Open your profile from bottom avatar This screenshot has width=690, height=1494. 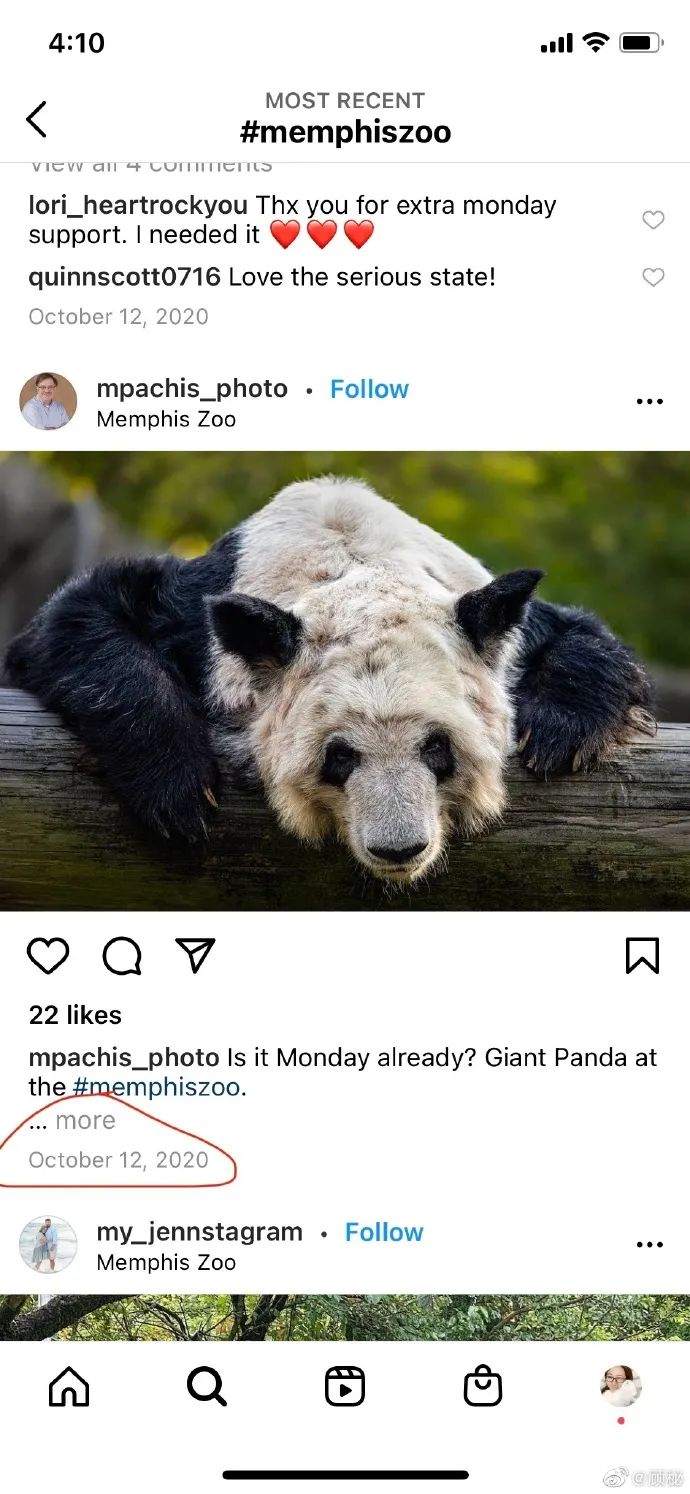621,1387
